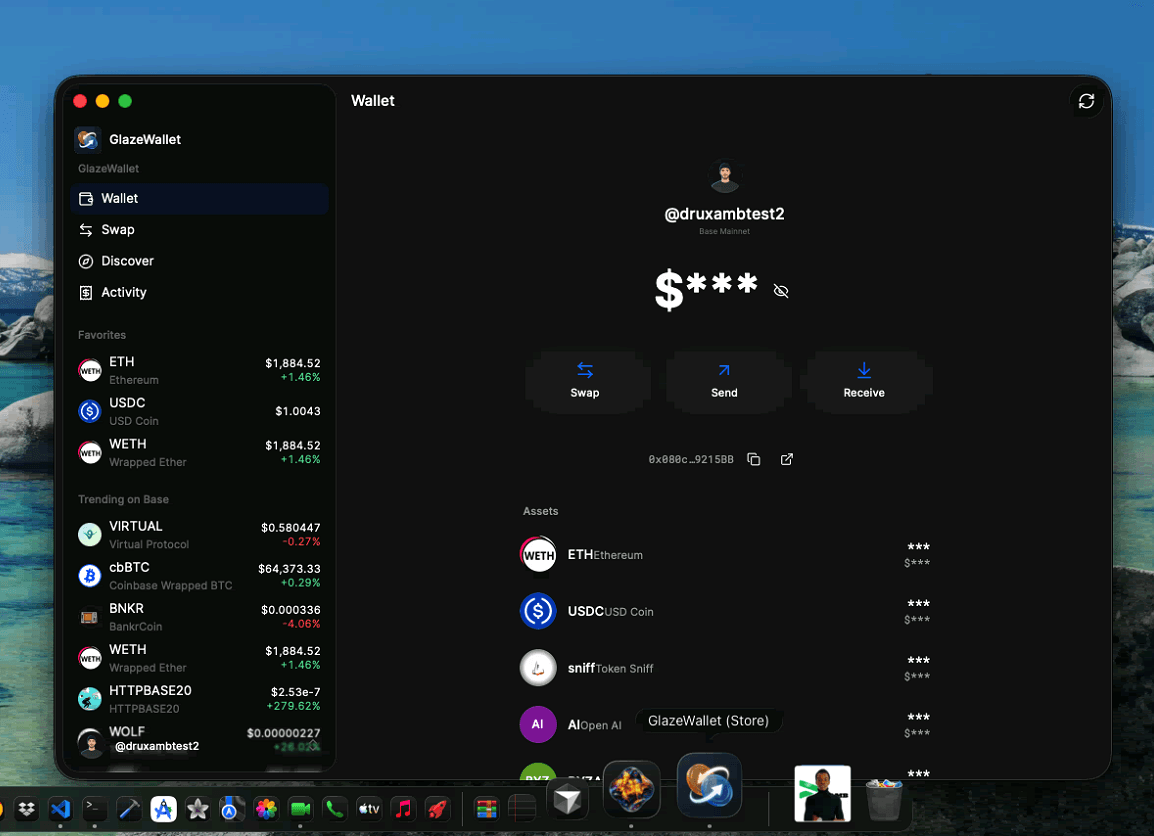
Task: Click the WETH logo icon in Assets list
Action: pyautogui.click(x=538, y=555)
